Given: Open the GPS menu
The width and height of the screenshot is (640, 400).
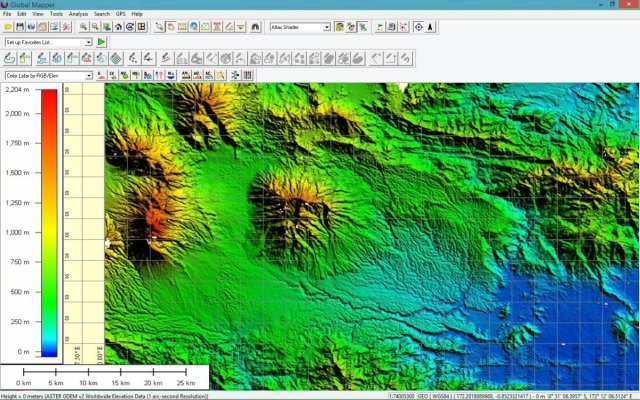Looking at the screenshot, I should click(121, 14).
